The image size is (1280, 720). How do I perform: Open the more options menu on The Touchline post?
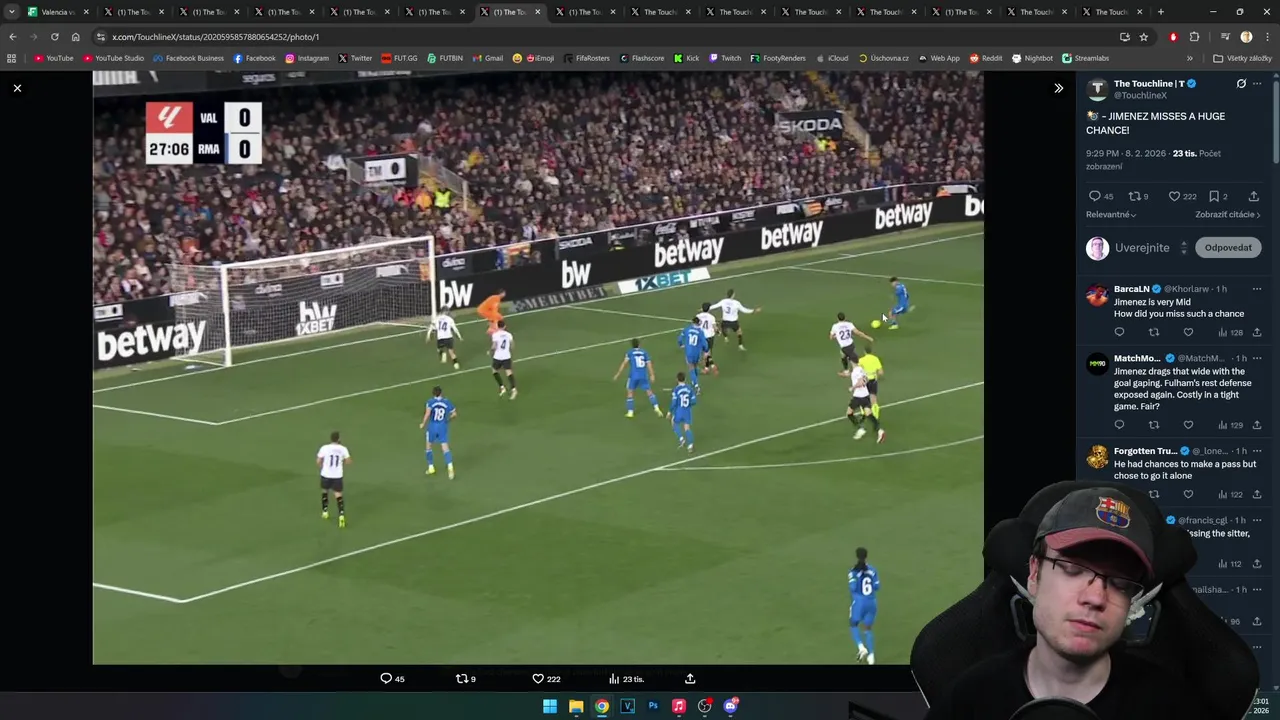[x=1257, y=84]
